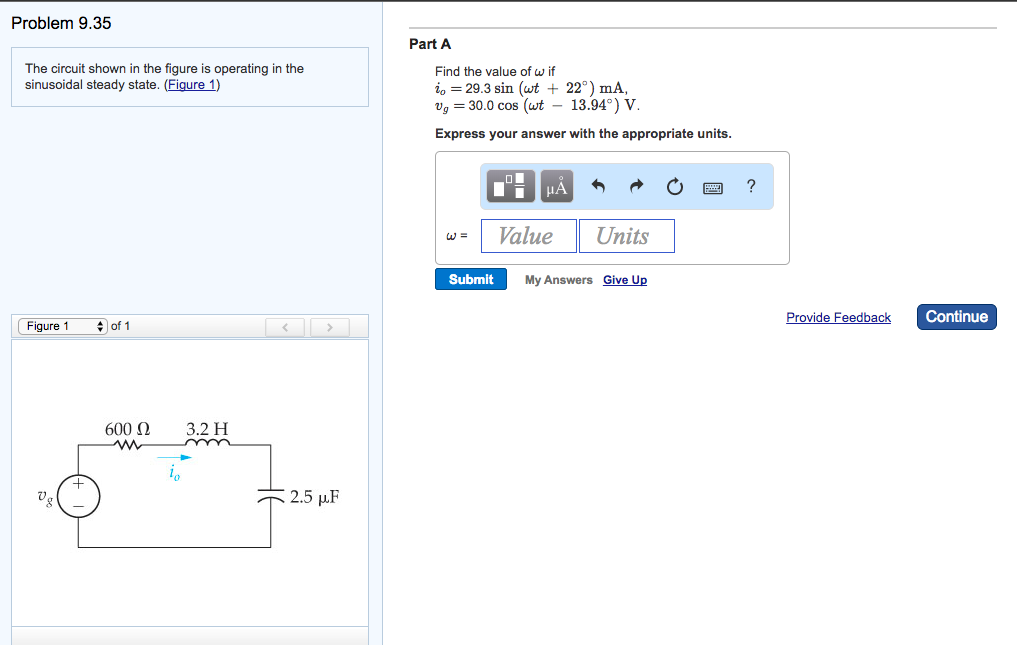Go to the previous figure arrow
This screenshot has height=645, width=1017.
point(285,327)
